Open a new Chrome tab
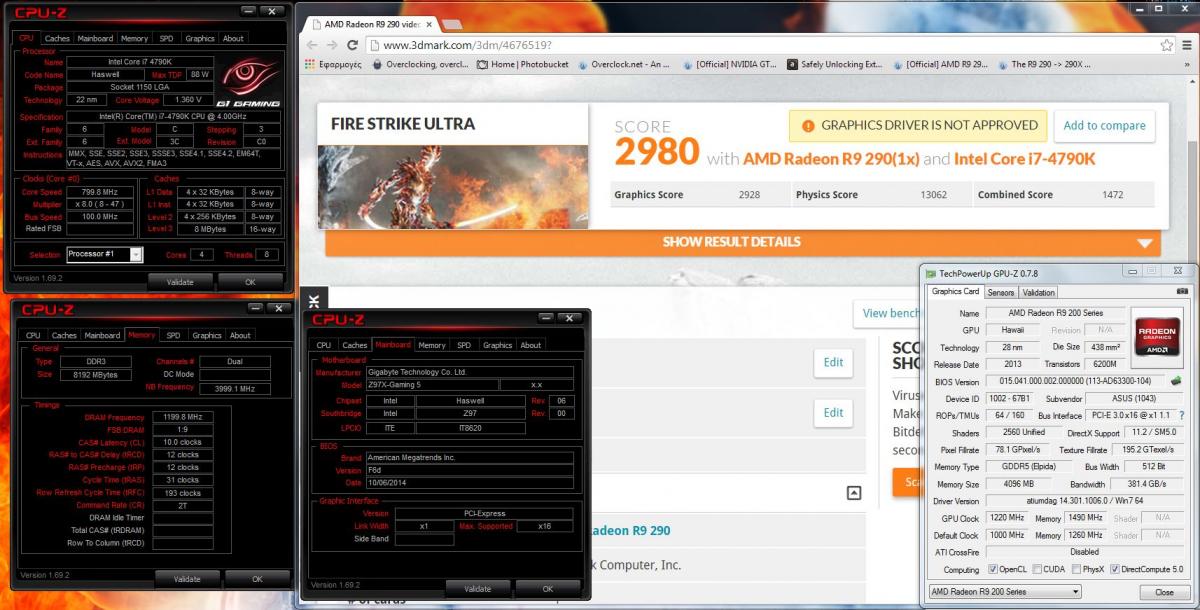This screenshot has width=1200, height=610. coord(453,22)
